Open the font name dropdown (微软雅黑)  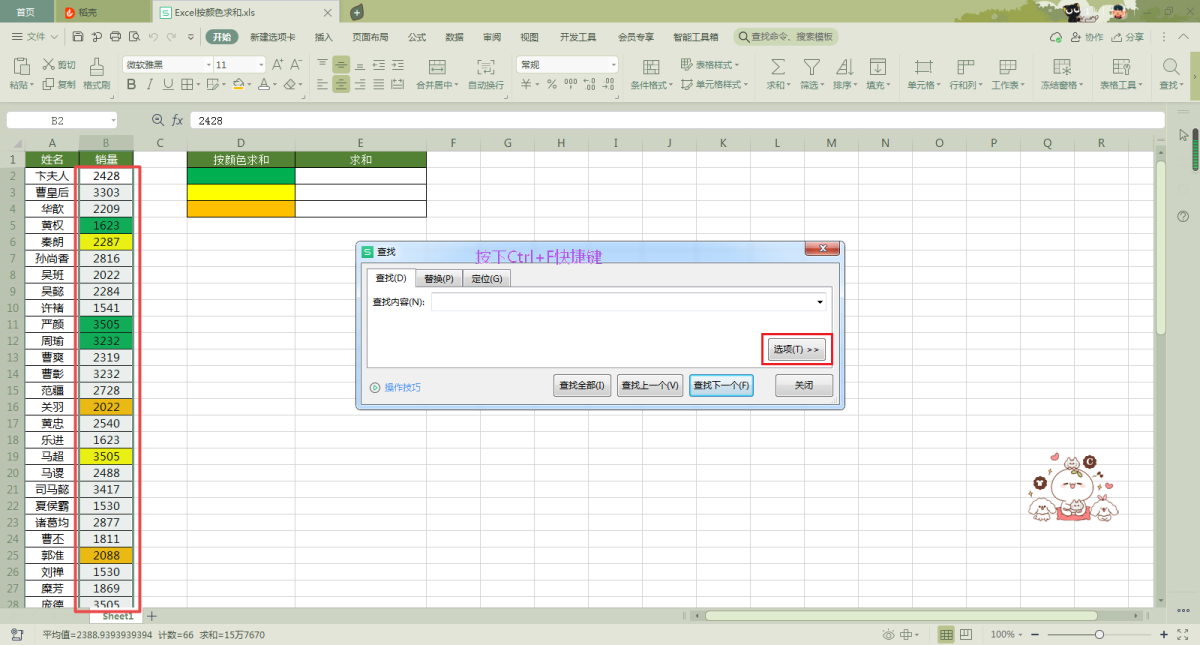(x=208, y=65)
